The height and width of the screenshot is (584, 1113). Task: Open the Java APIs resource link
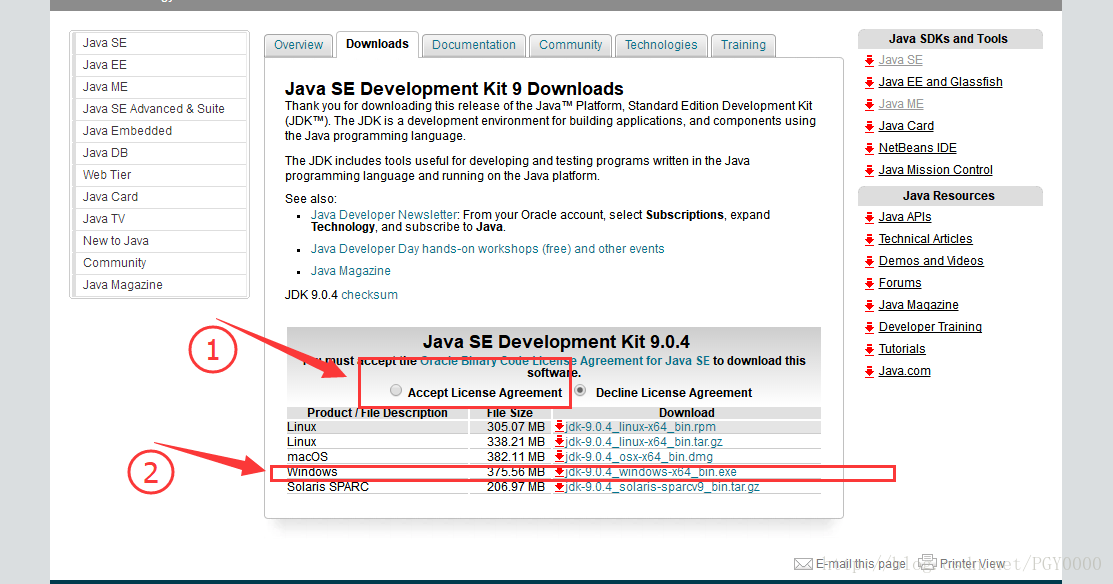pyautogui.click(x=905, y=216)
